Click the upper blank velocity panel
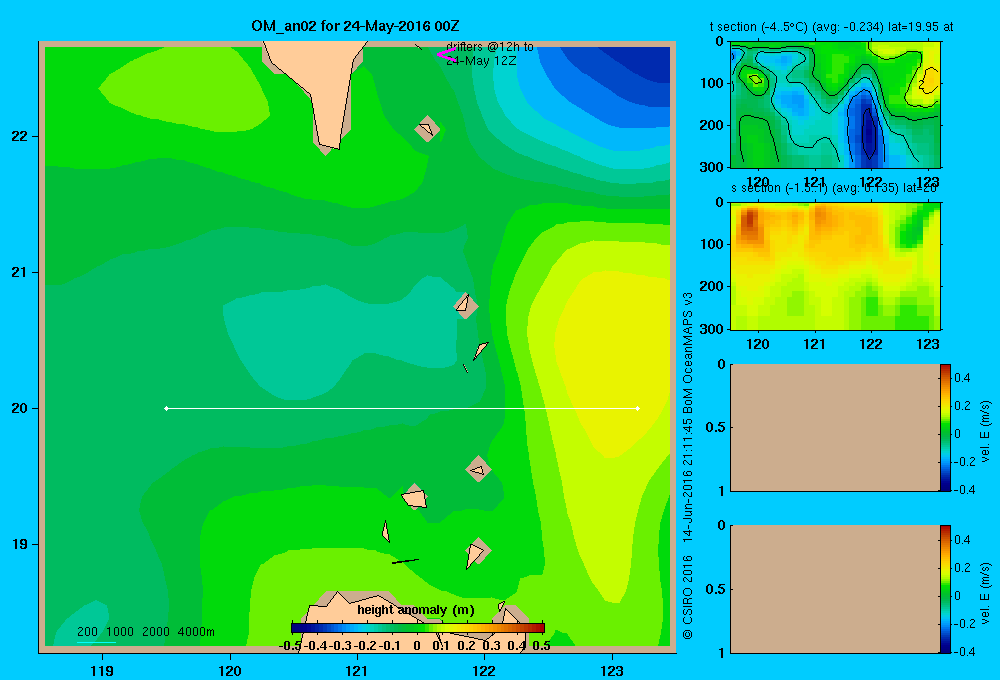The height and width of the screenshot is (680, 1000). click(834, 427)
